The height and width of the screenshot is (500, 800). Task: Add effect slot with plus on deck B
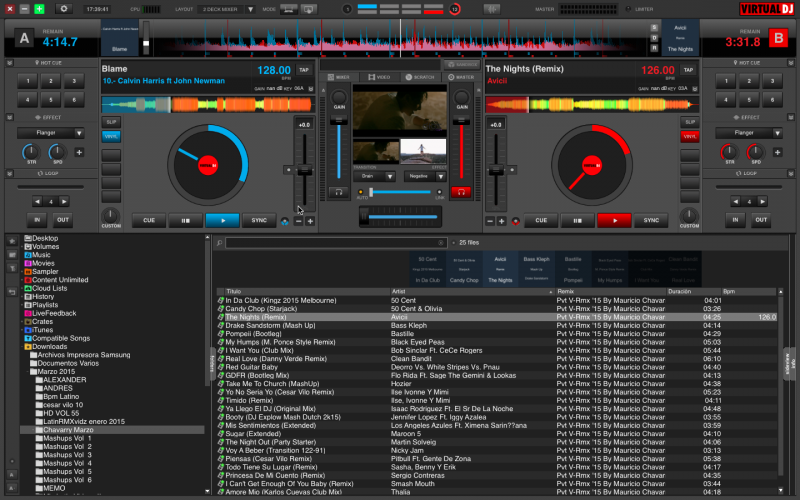[x=777, y=152]
